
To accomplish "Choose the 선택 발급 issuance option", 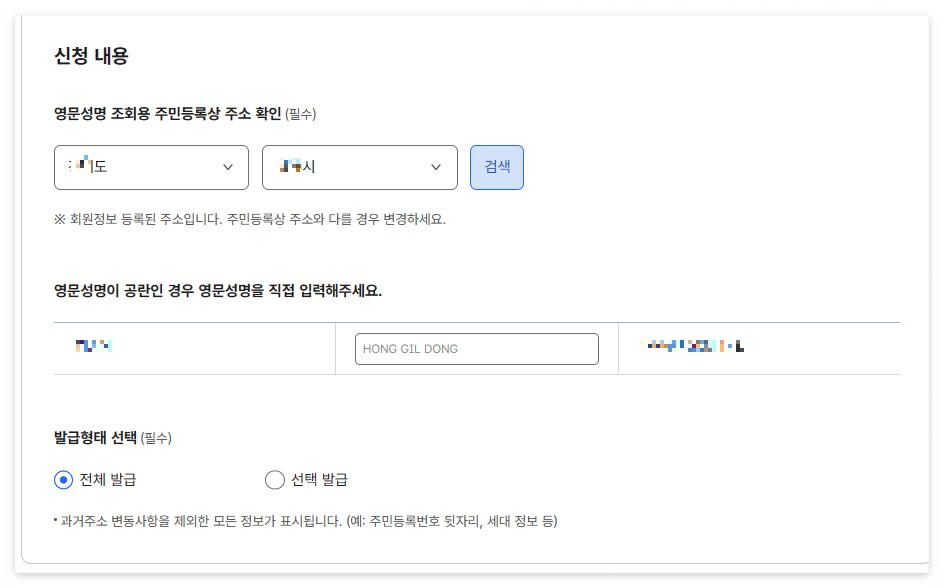I will [275, 480].
